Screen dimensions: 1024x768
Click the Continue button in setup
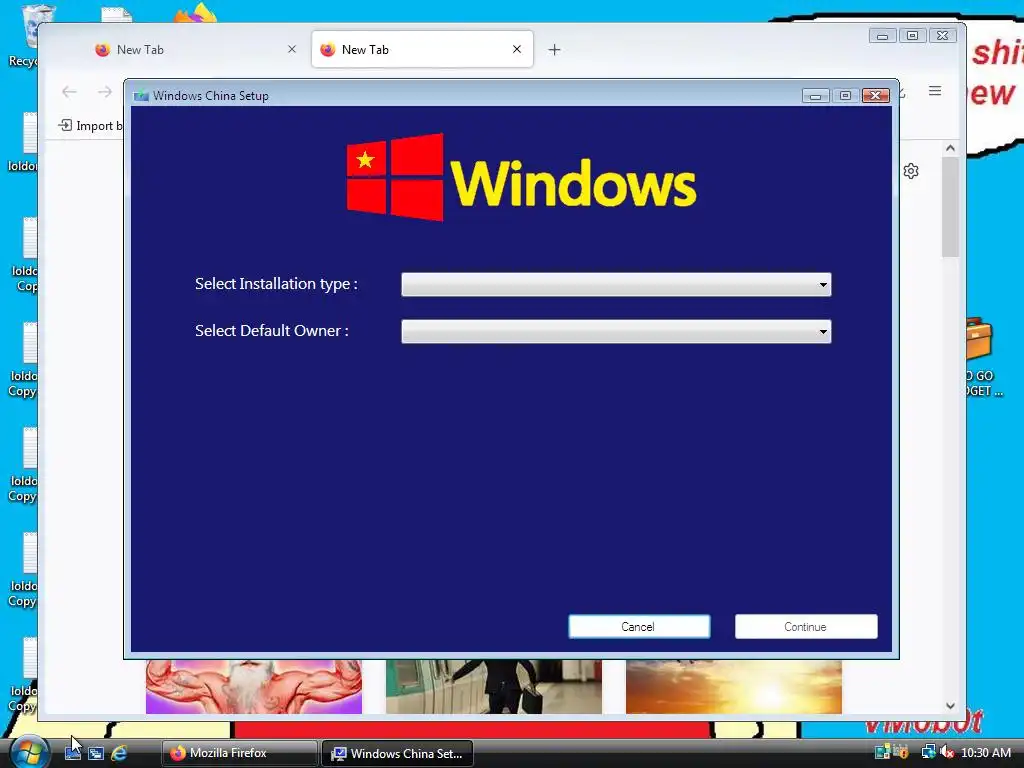pyautogui.click(x=806, y=627)
